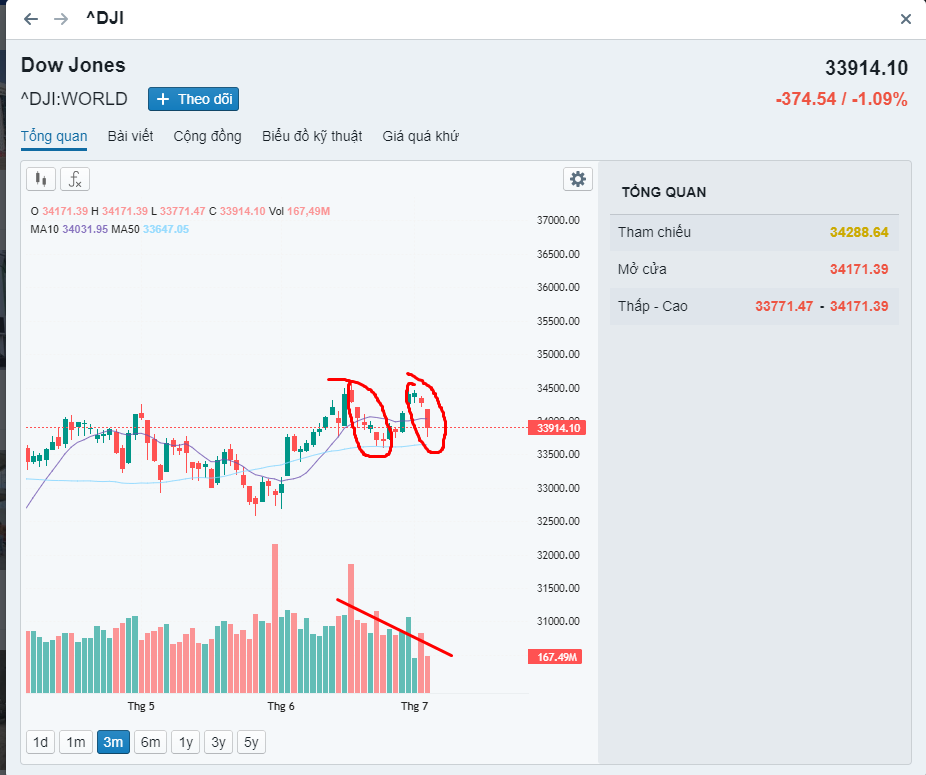Go forward with right arrow
This screenshot has height=775, width=926.
[61, 19]
